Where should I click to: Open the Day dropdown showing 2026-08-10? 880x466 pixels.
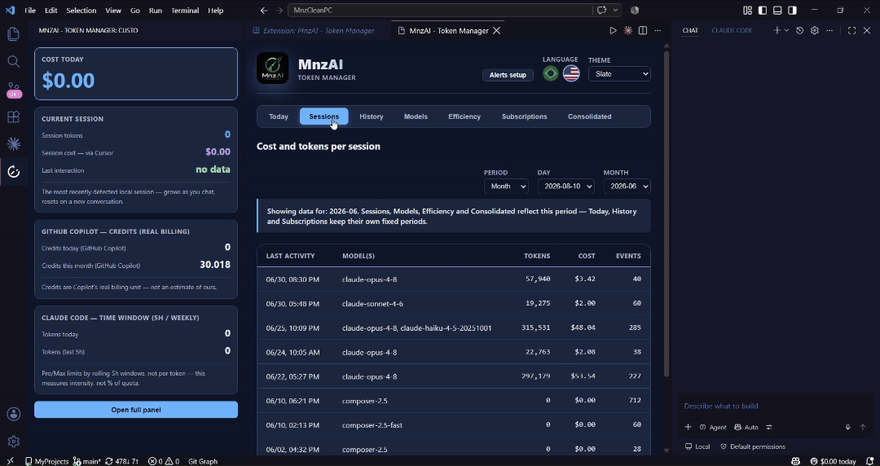pos(566,186)
